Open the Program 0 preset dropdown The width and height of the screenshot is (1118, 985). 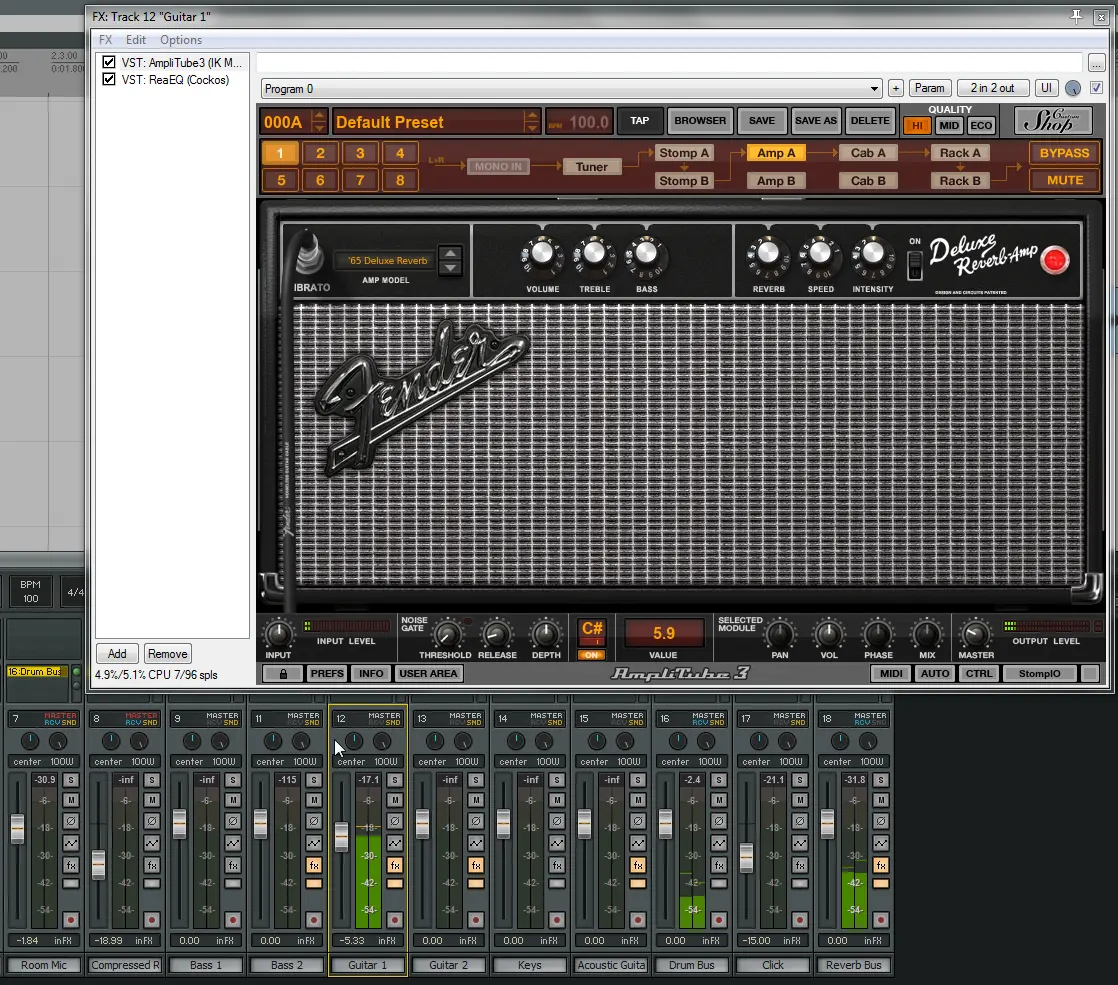point(571,88)
